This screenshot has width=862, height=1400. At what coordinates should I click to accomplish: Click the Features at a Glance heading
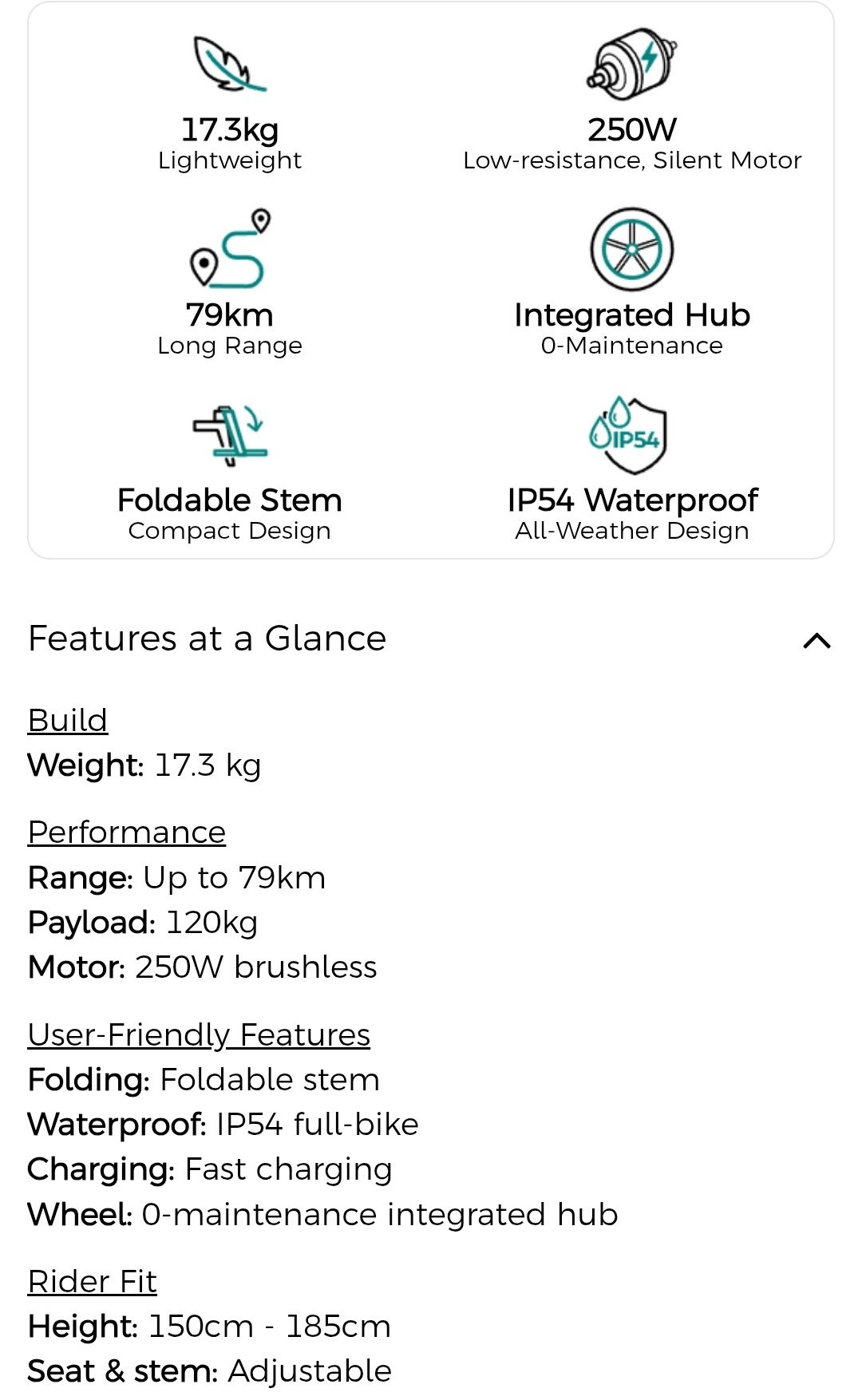208,639
